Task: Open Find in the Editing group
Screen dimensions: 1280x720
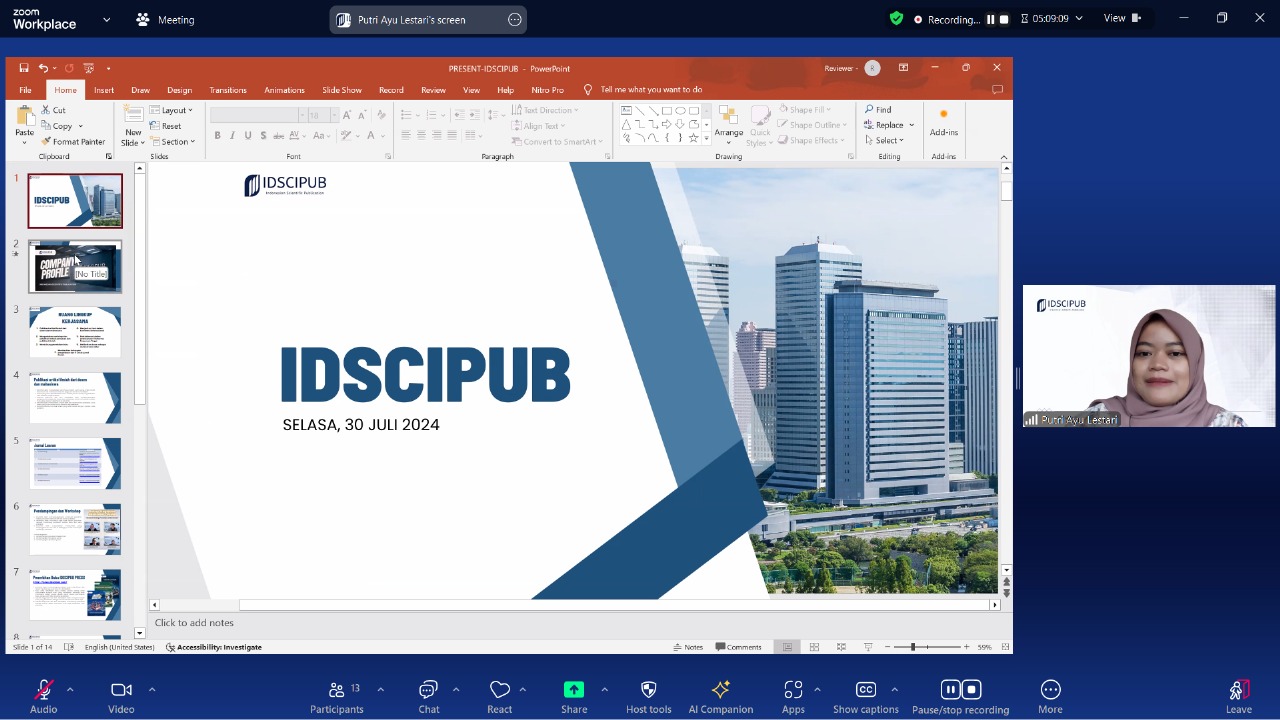Action: click(x=878, y=110)
